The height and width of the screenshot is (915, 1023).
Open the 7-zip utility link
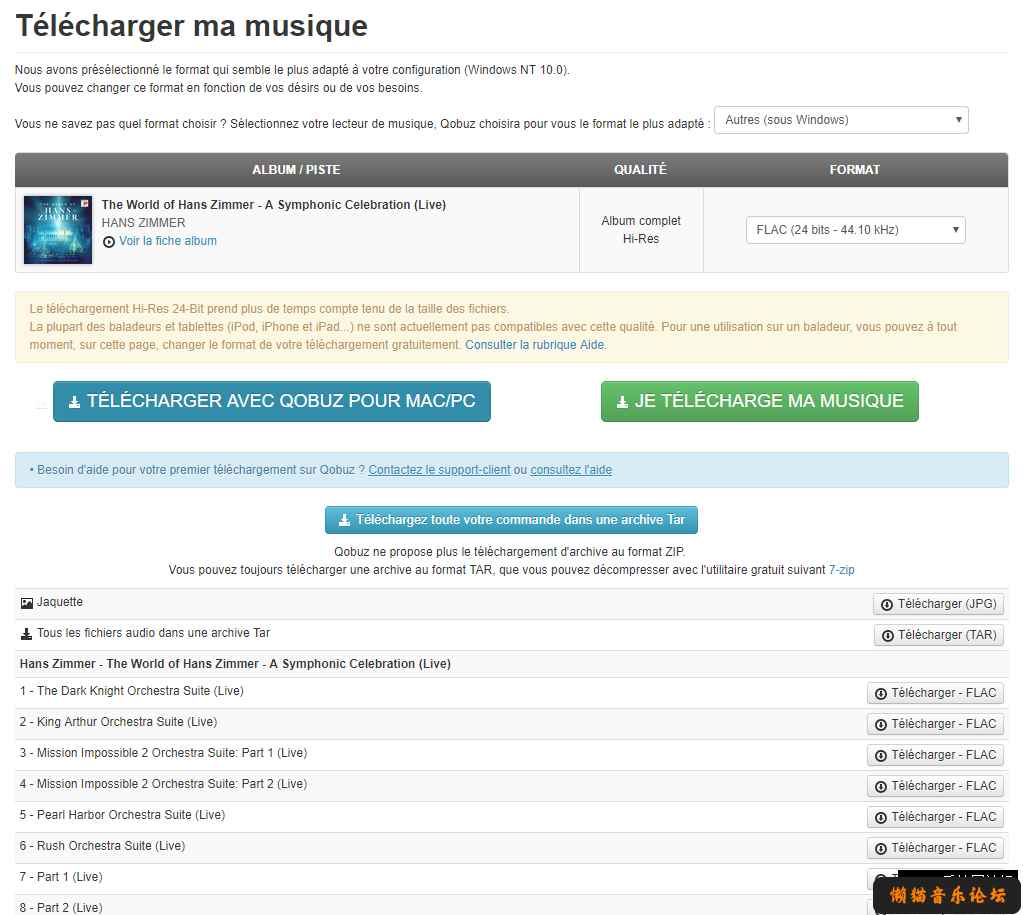click(842, 570)
